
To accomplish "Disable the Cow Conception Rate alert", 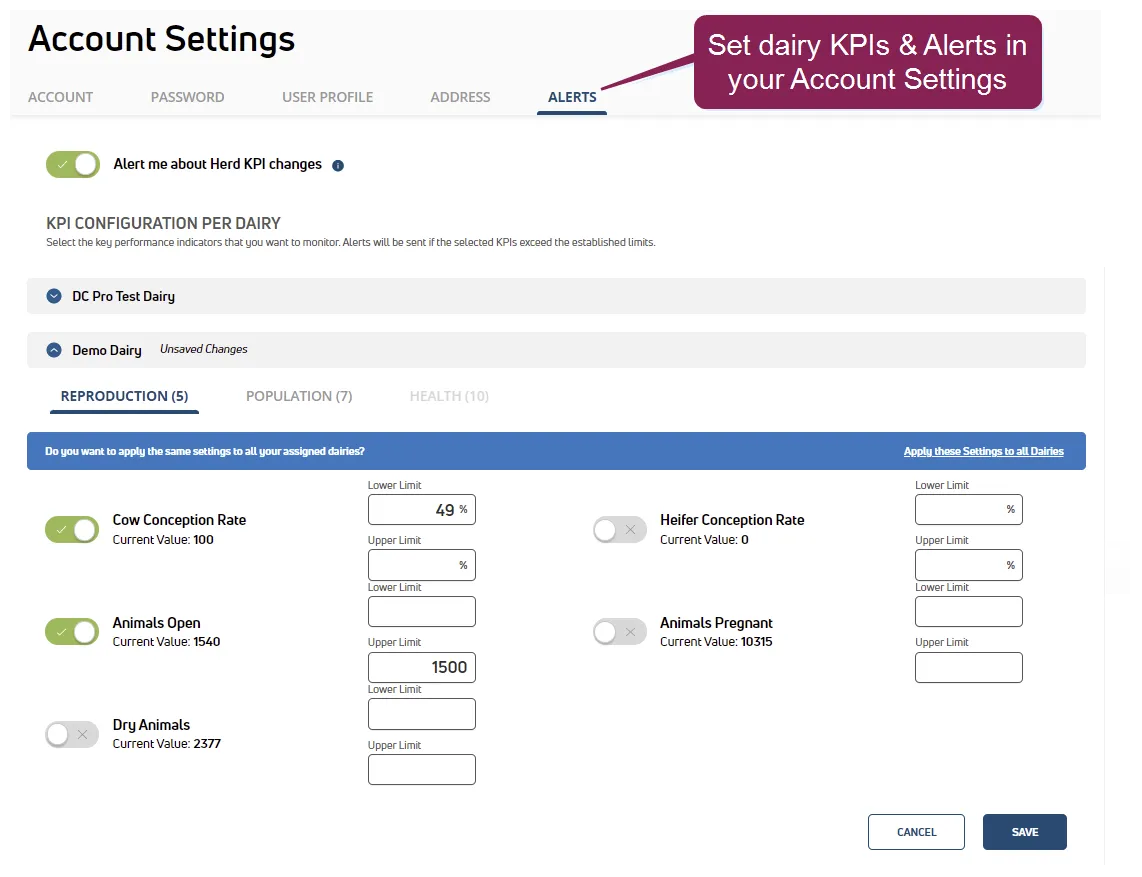I will coord(72,530).
